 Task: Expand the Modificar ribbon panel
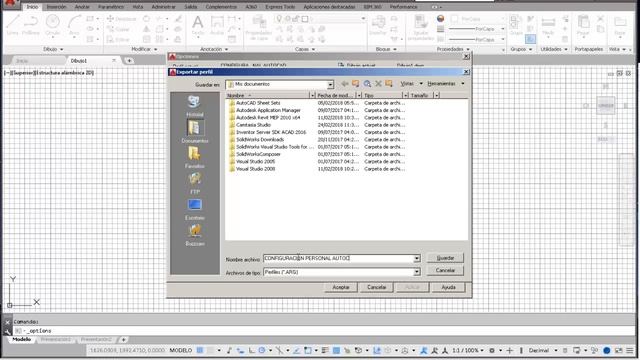pos(144,49)
